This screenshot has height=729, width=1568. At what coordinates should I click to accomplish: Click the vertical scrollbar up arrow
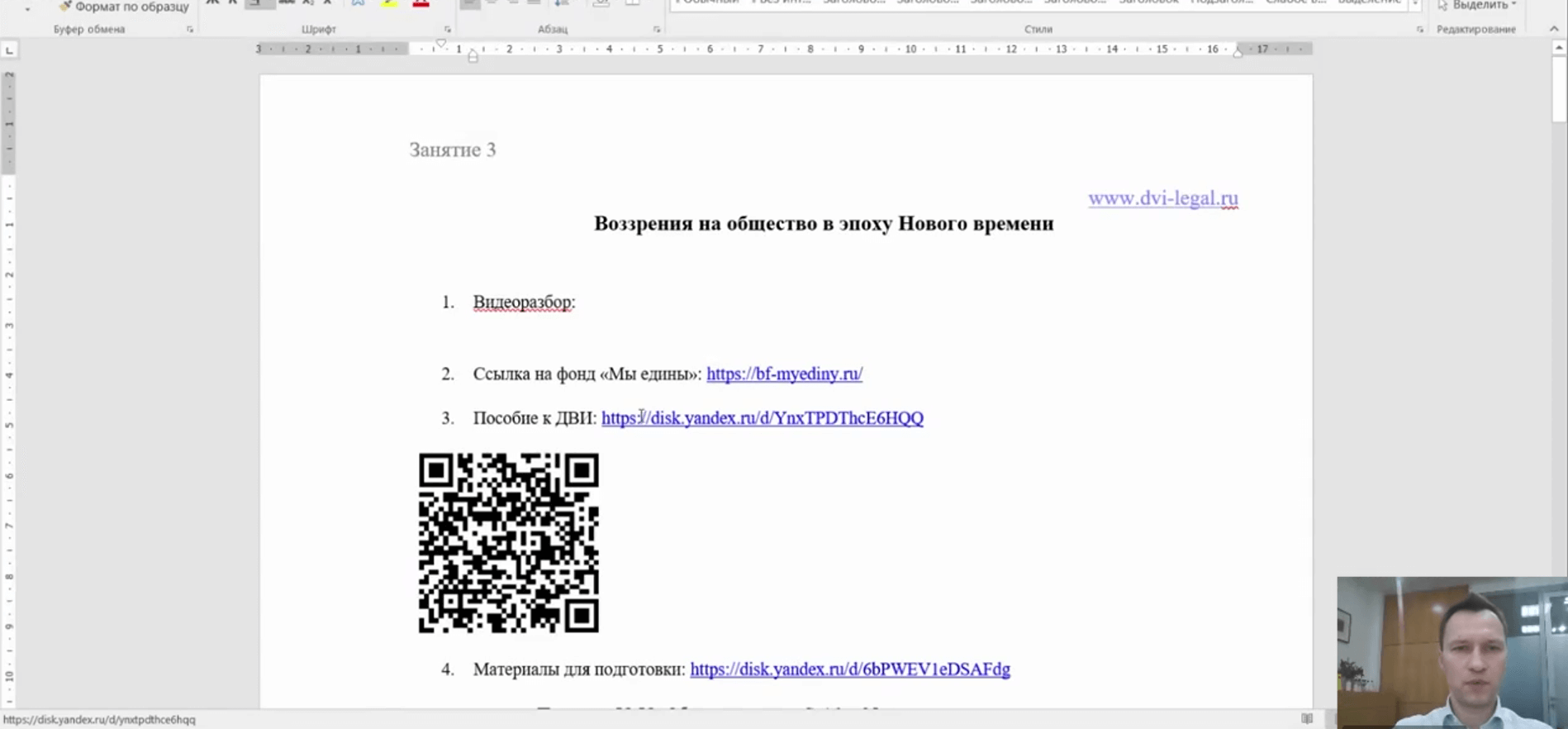[1559, 48]
